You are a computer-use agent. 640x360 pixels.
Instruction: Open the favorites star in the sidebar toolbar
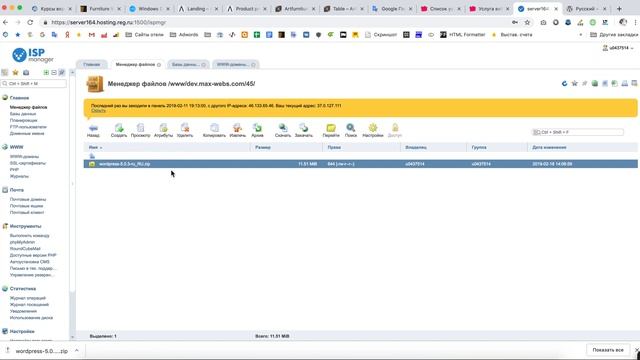pyautogui.click(x=16, y=72)
